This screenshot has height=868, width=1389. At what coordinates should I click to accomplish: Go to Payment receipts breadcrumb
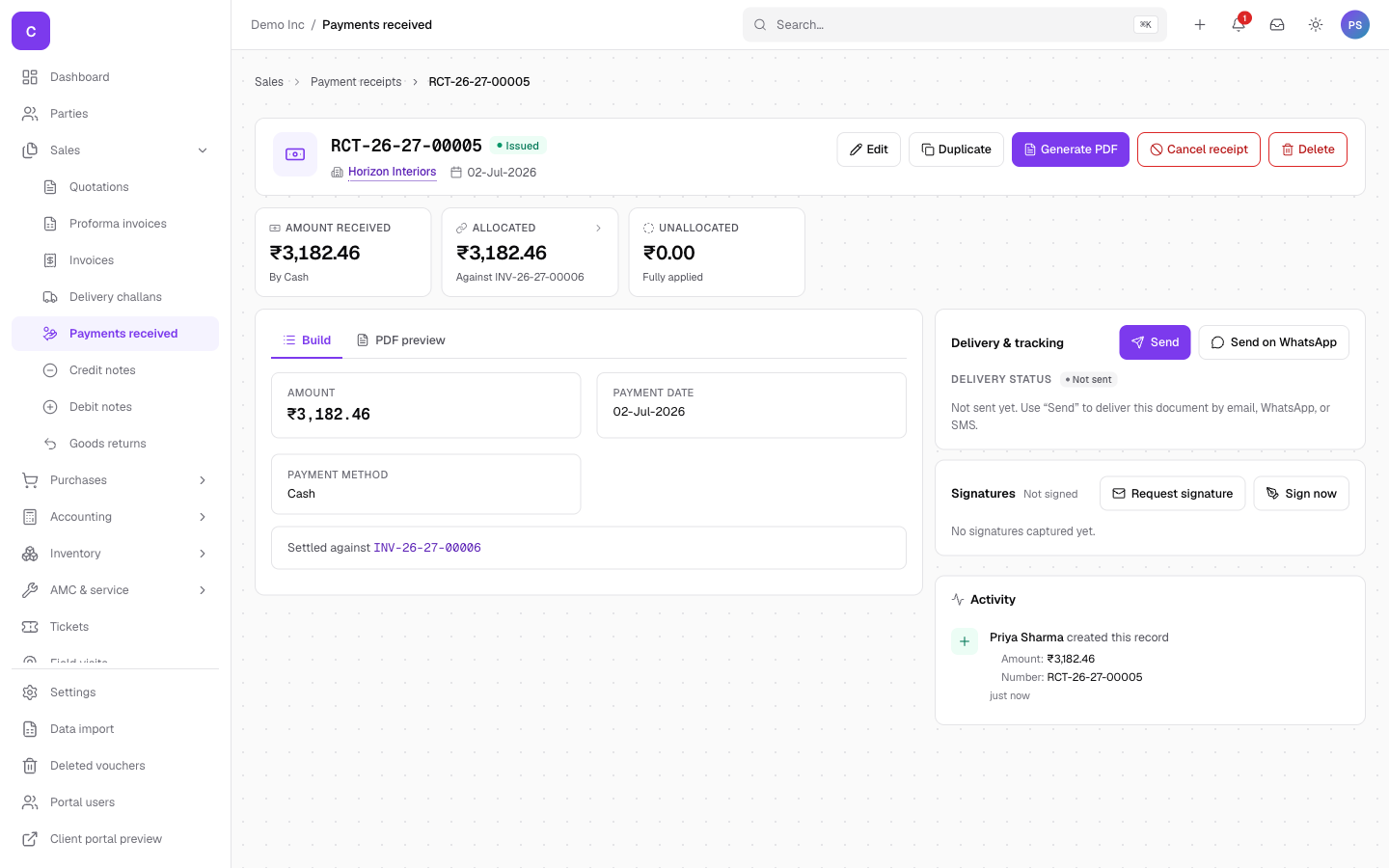coord(356,82)
